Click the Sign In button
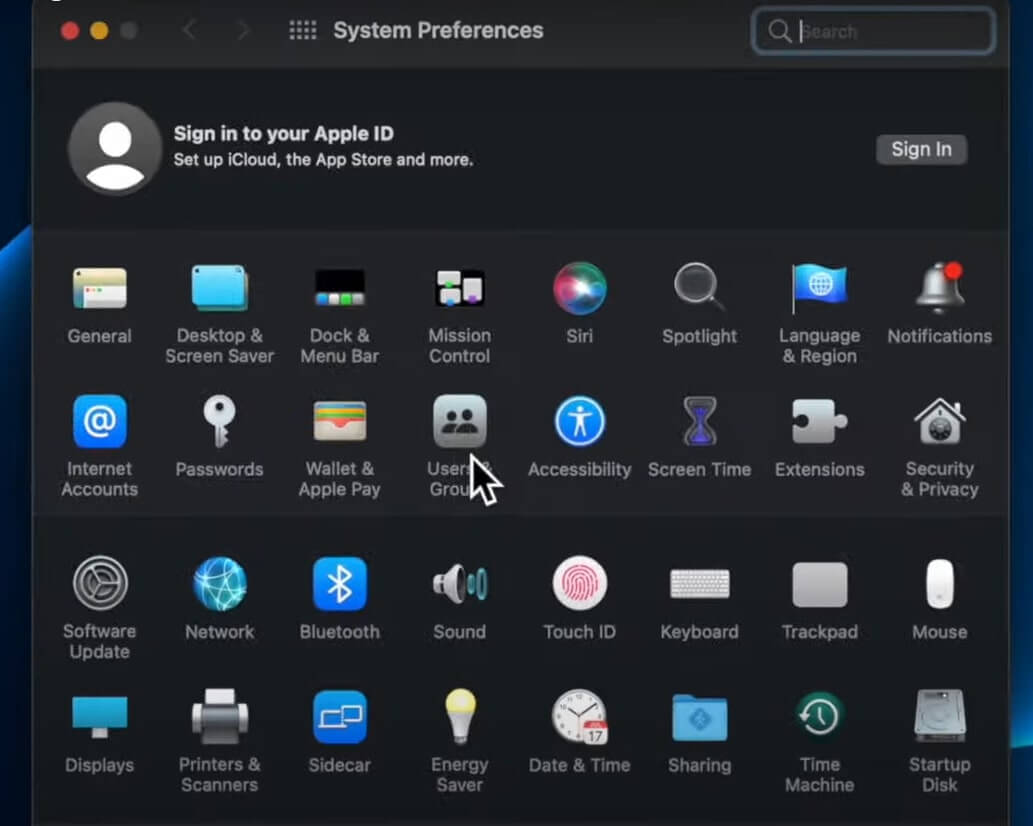The image size is (1033, 826). point(921,149)
